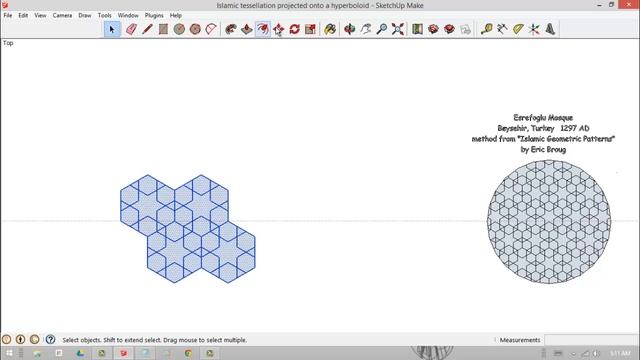Select the Move tool

[x=279, y=29]
